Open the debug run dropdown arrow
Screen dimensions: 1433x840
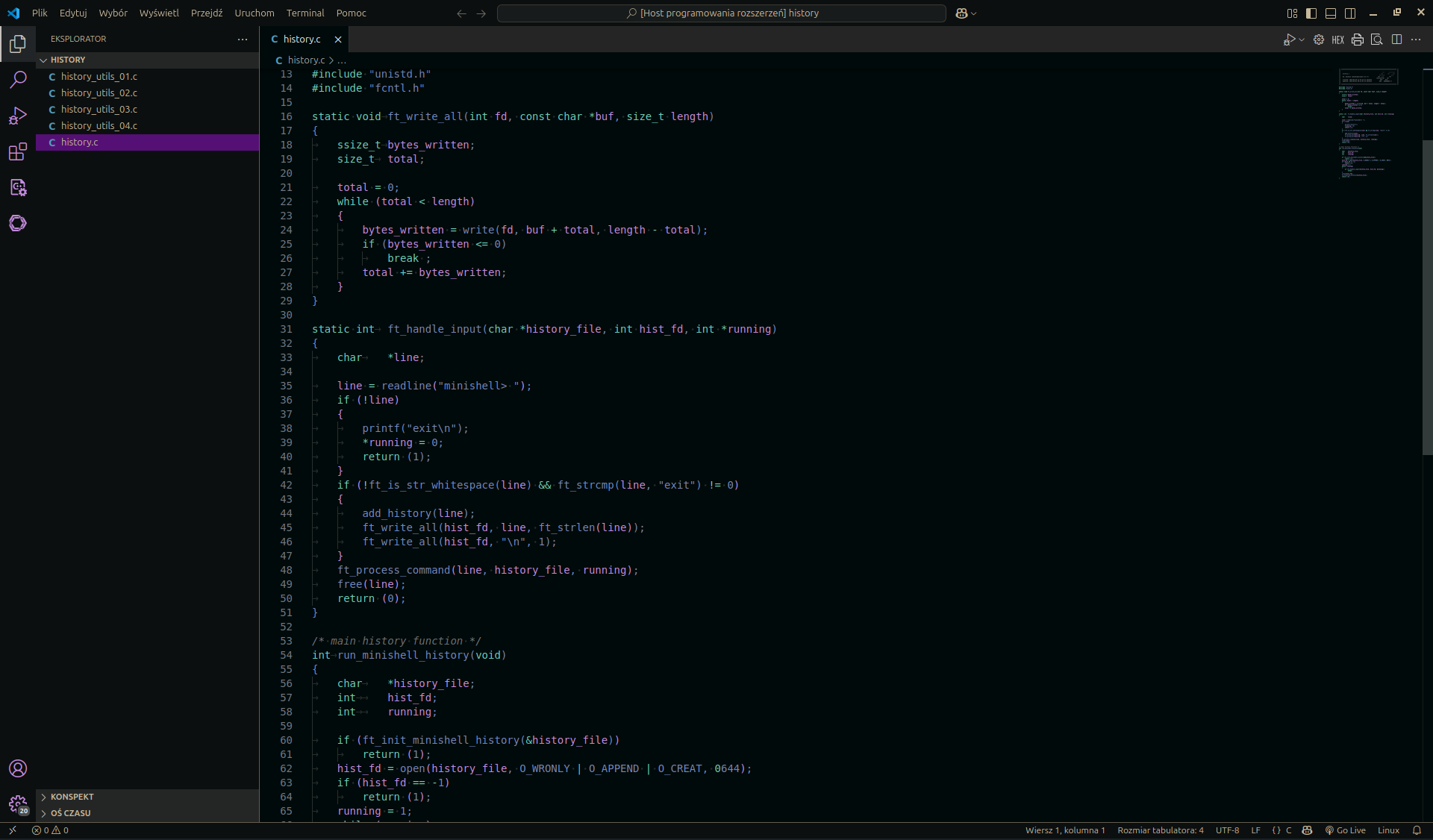pyautogui.click(x=1302, y=40)
